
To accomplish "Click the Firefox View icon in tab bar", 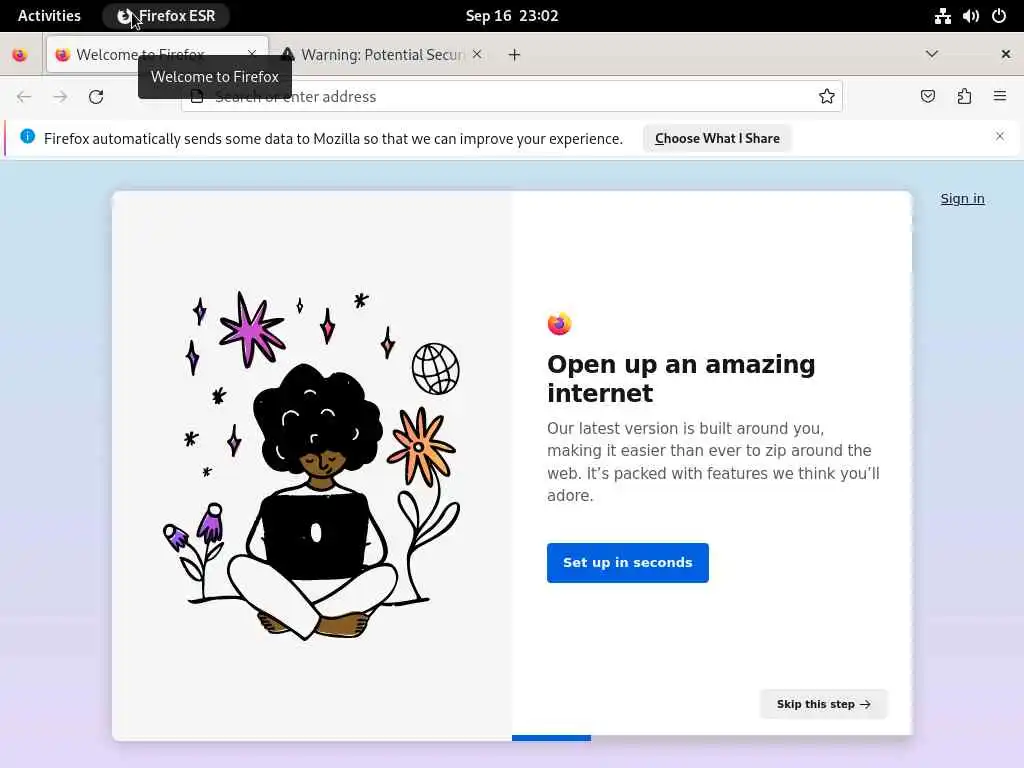I will (x=20, y=55).
